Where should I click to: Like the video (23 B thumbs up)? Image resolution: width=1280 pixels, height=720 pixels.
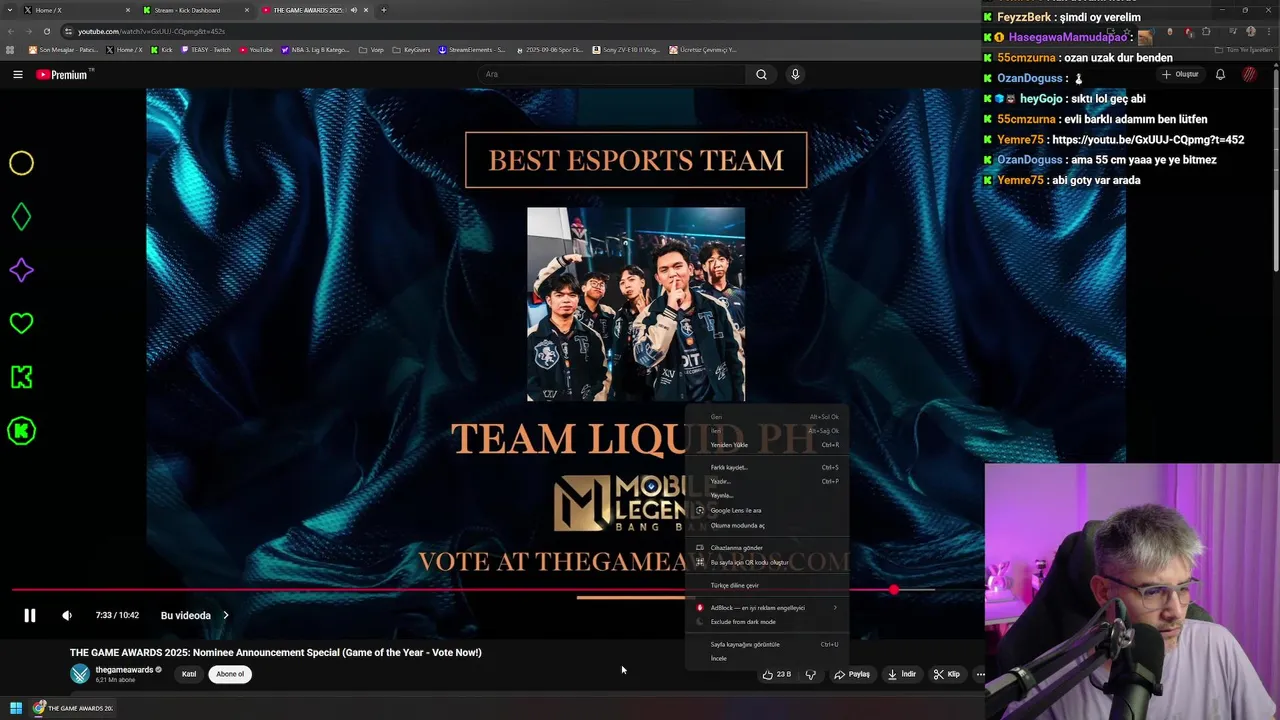coord(776,674)
